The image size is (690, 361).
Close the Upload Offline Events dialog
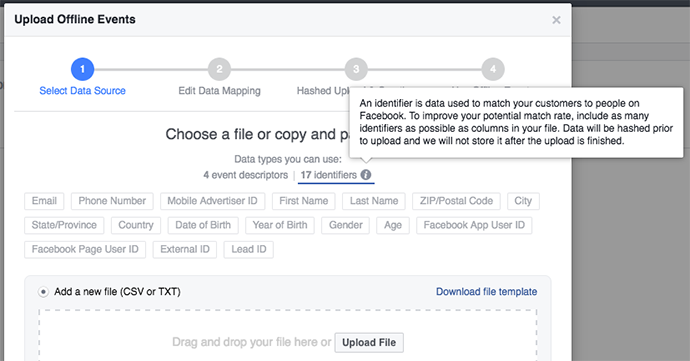click(556, 20)
